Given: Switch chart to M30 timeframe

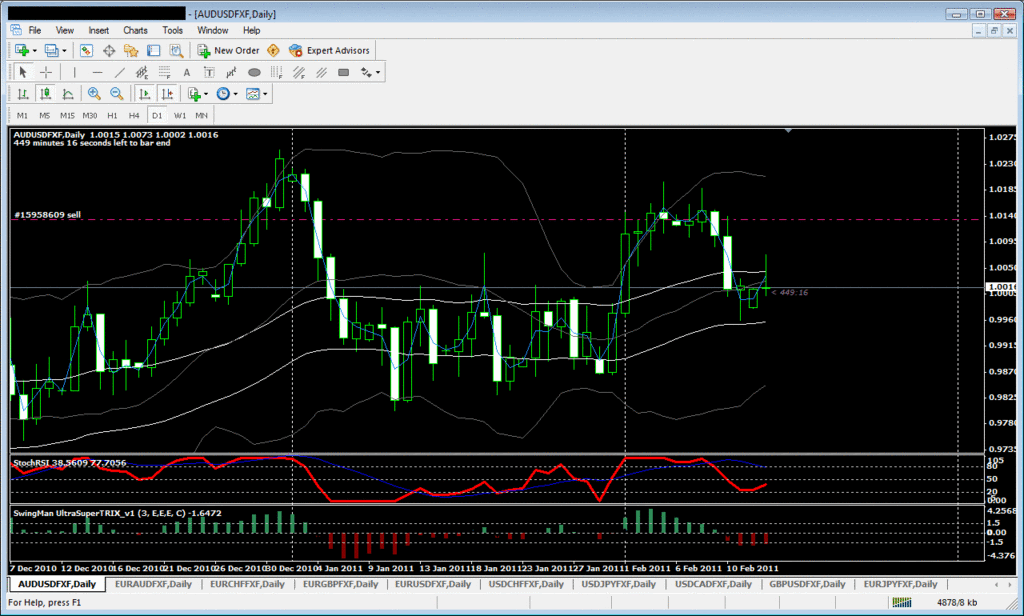Looking at the screenshot, I should (89, 116).
